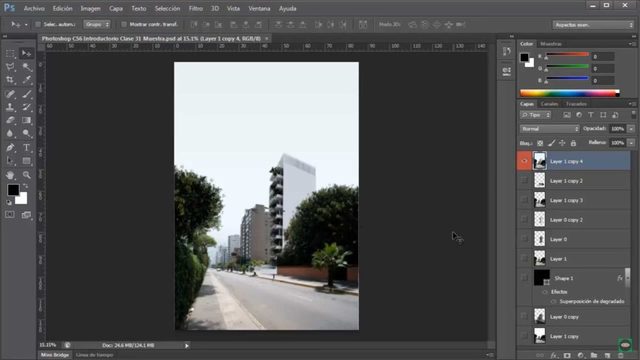
Task: Open the History panel icon
Action: (x=507, y=51)
